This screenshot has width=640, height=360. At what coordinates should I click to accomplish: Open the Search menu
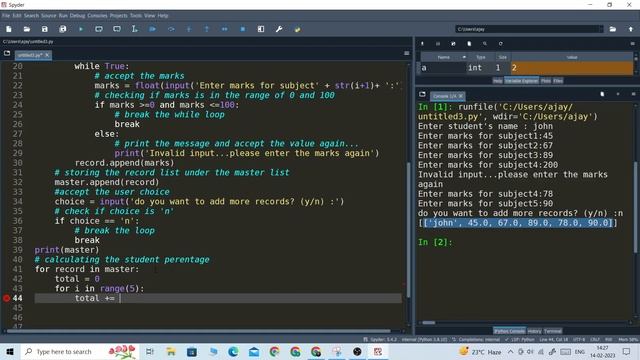[31, 16]
